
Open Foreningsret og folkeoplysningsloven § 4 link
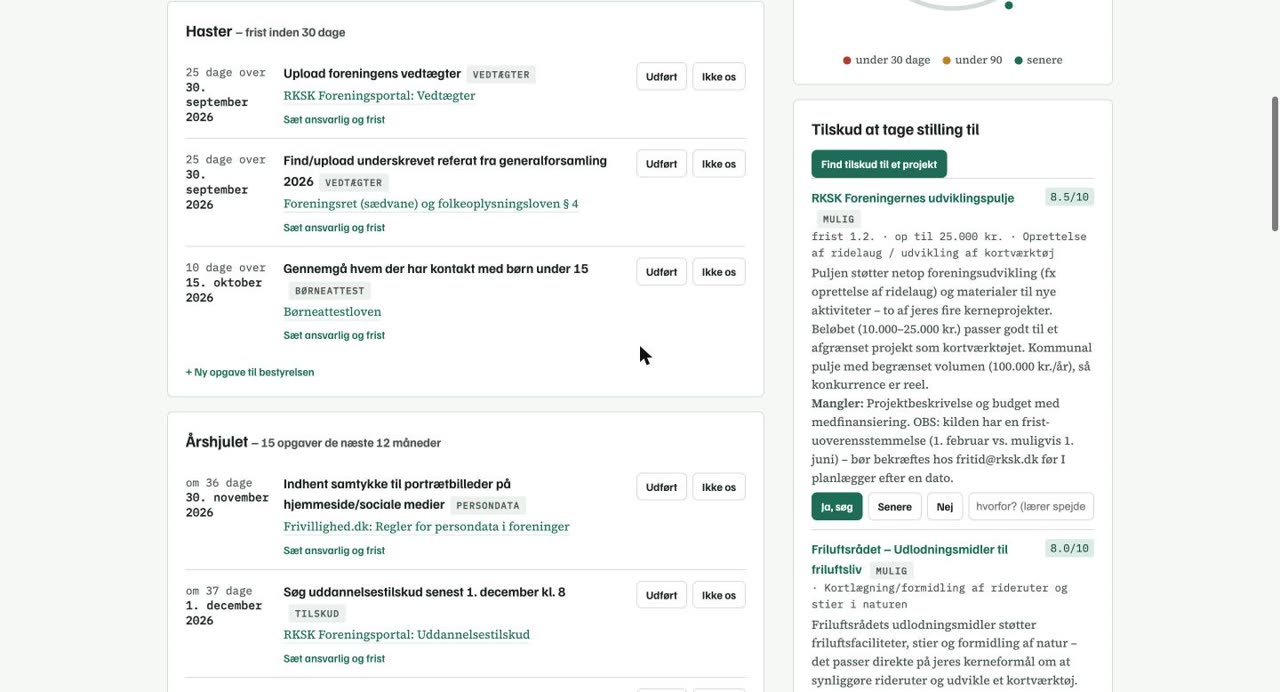431,204
